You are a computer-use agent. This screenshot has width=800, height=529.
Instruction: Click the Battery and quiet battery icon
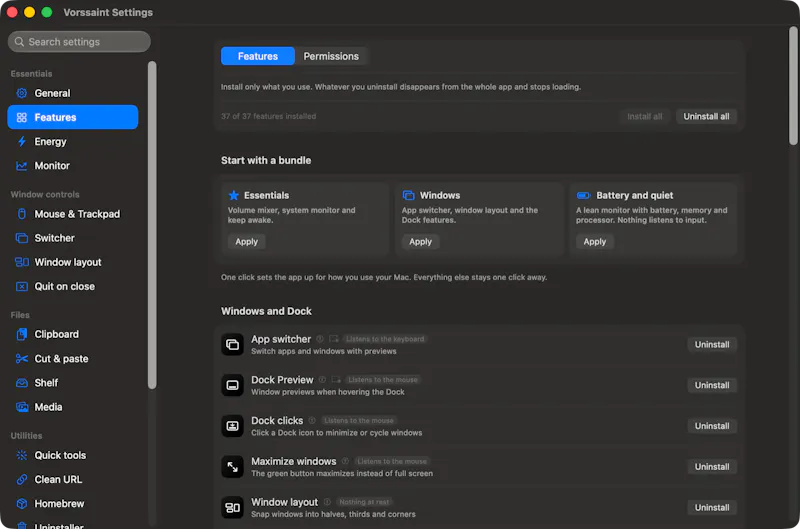[x=583, y=195]
